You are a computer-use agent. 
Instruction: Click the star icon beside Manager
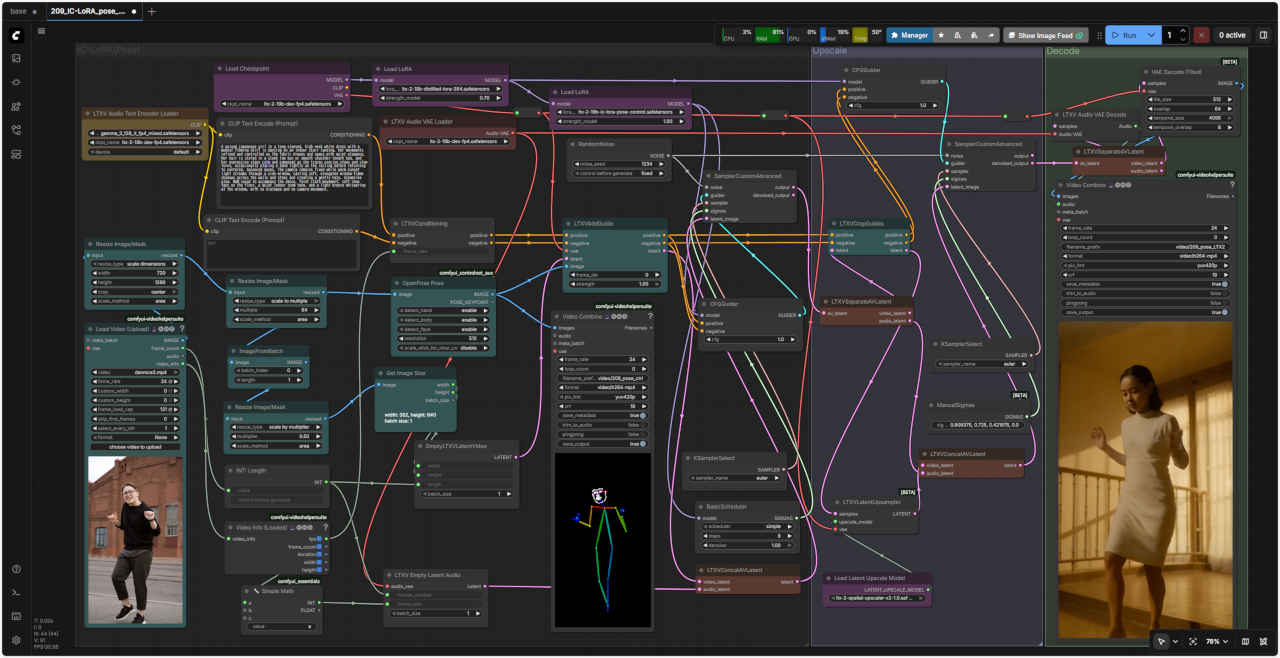tap(941, 35)
